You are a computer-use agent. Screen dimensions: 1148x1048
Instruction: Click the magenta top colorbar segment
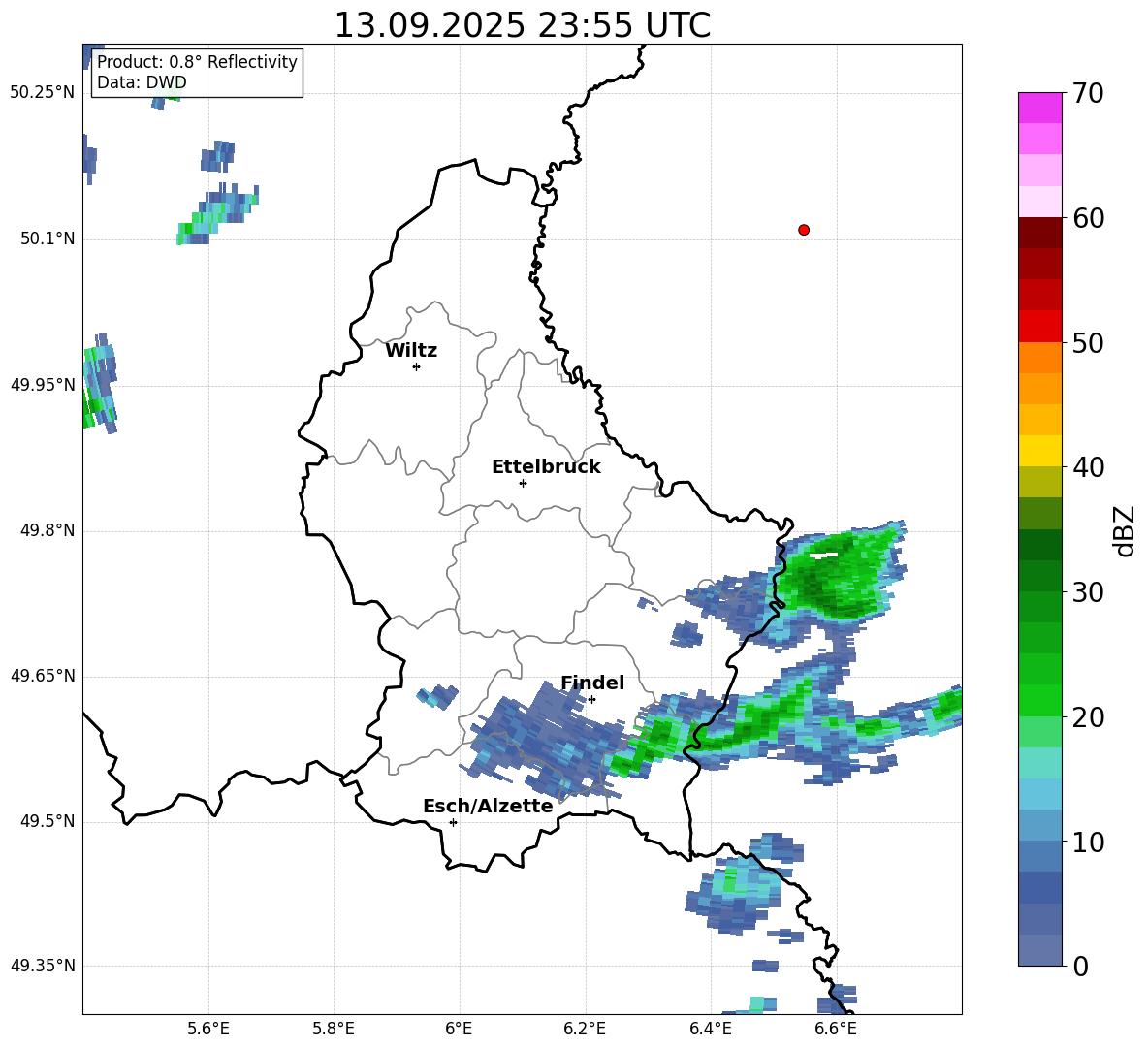1039,109
